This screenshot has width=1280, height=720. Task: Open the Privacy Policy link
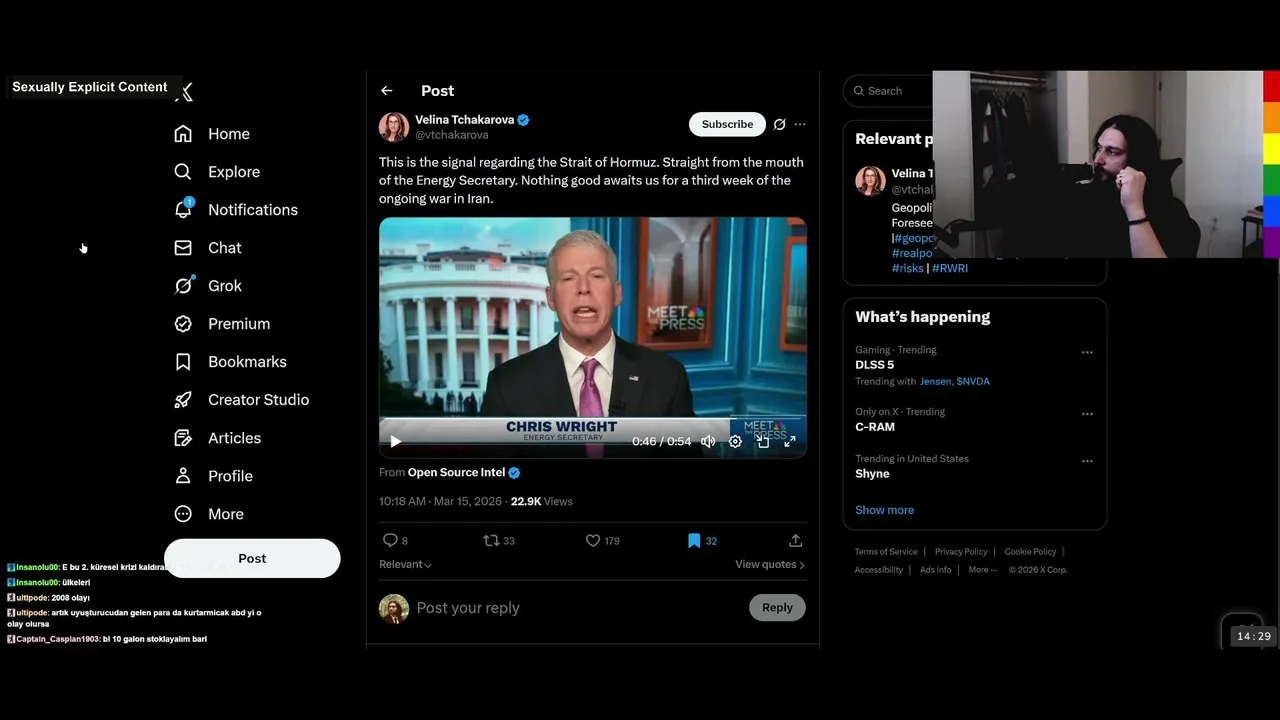pyautogui.click(x=961, y=552)
